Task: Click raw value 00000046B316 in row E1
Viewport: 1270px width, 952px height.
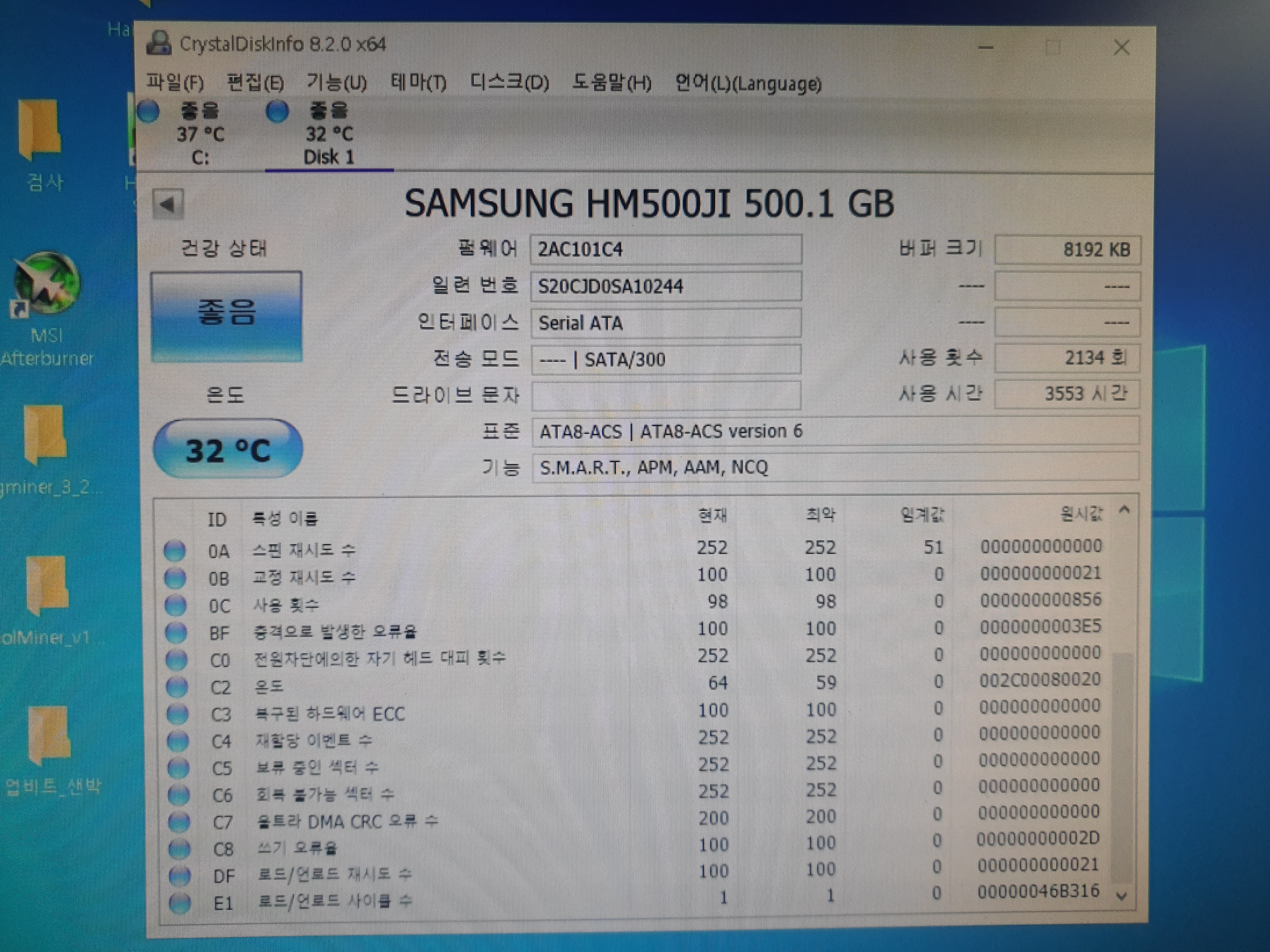Action: point(1038,891)
